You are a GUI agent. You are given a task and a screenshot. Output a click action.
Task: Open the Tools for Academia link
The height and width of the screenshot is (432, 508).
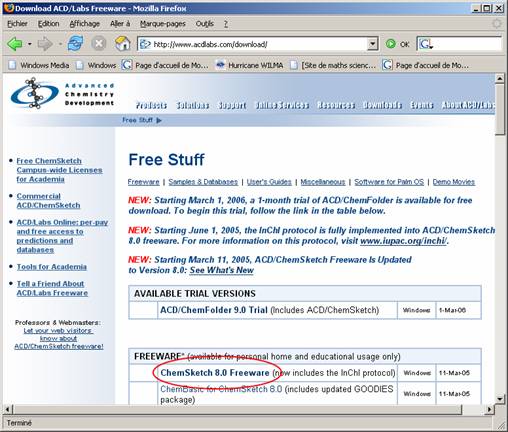coord(52,267)
